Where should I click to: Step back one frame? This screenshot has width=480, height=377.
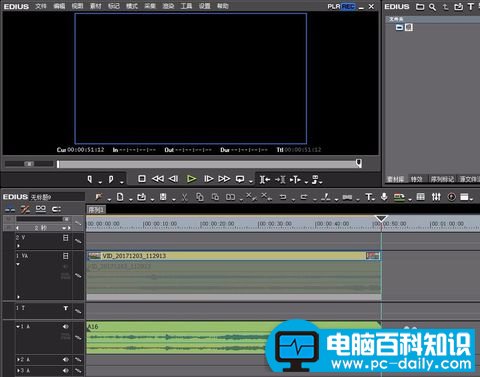[173, 179]
